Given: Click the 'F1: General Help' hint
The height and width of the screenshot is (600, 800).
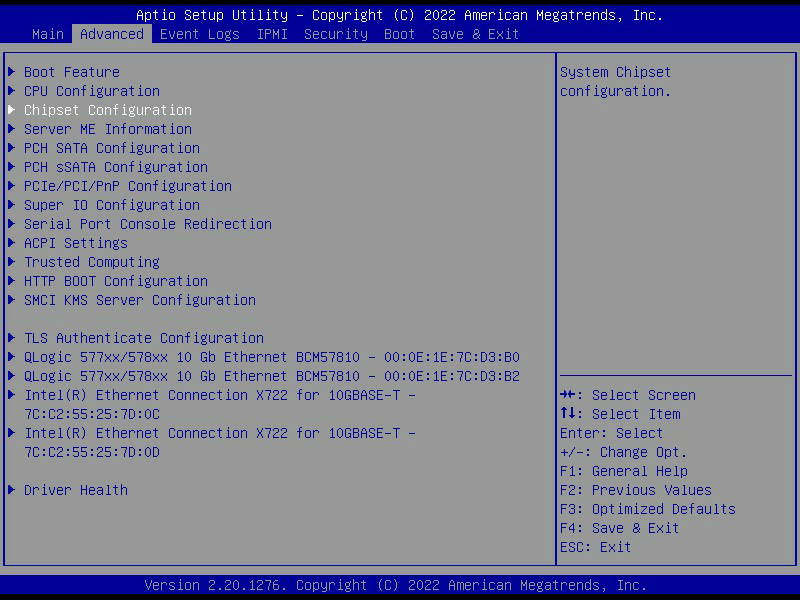Looking at the screenshot, I should coord(623,471).
